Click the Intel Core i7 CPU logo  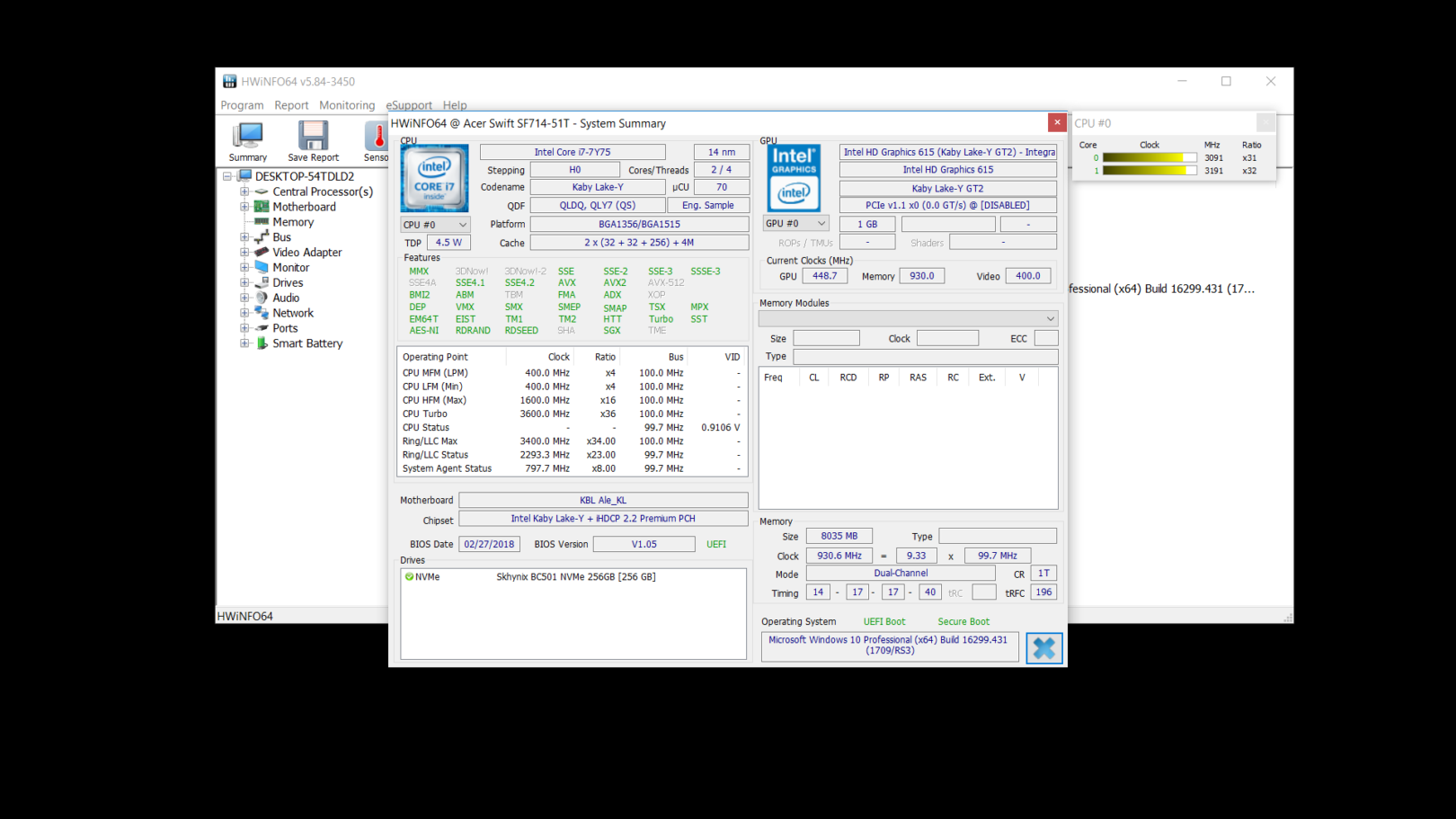[x=434, y=178]
